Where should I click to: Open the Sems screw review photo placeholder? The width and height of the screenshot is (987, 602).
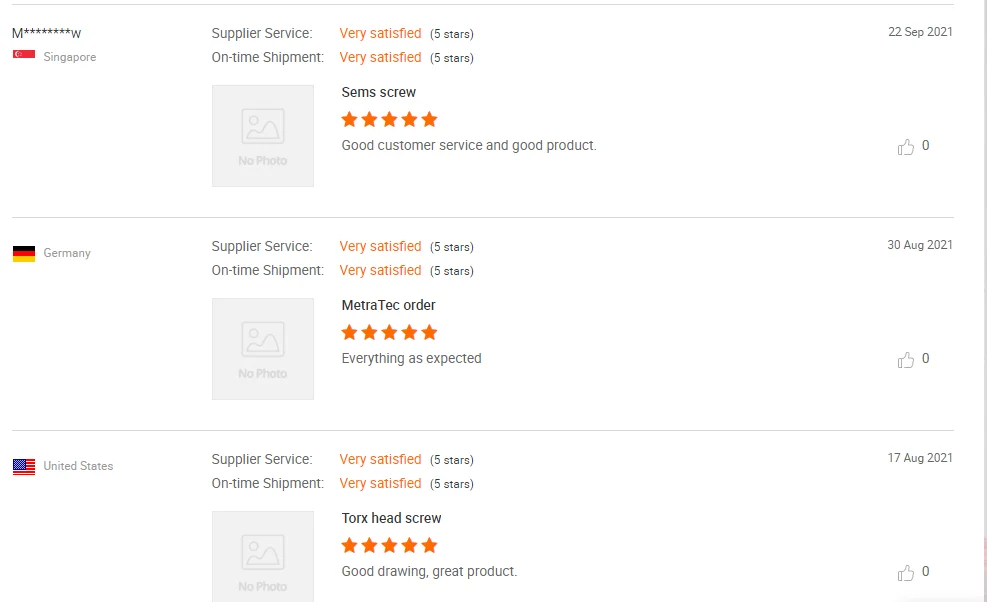(263, 136)
